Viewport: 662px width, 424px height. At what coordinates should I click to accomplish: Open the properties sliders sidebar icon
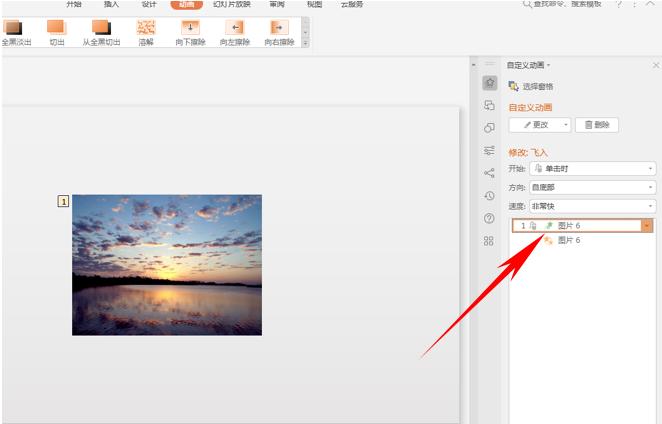pos(489,150)
